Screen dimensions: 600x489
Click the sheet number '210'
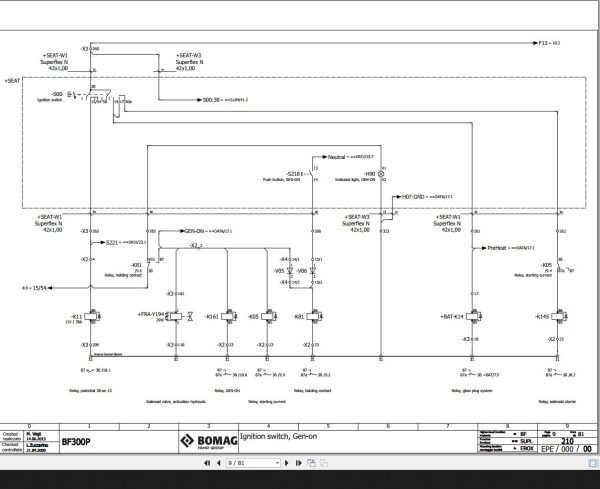tap(567, 441)
